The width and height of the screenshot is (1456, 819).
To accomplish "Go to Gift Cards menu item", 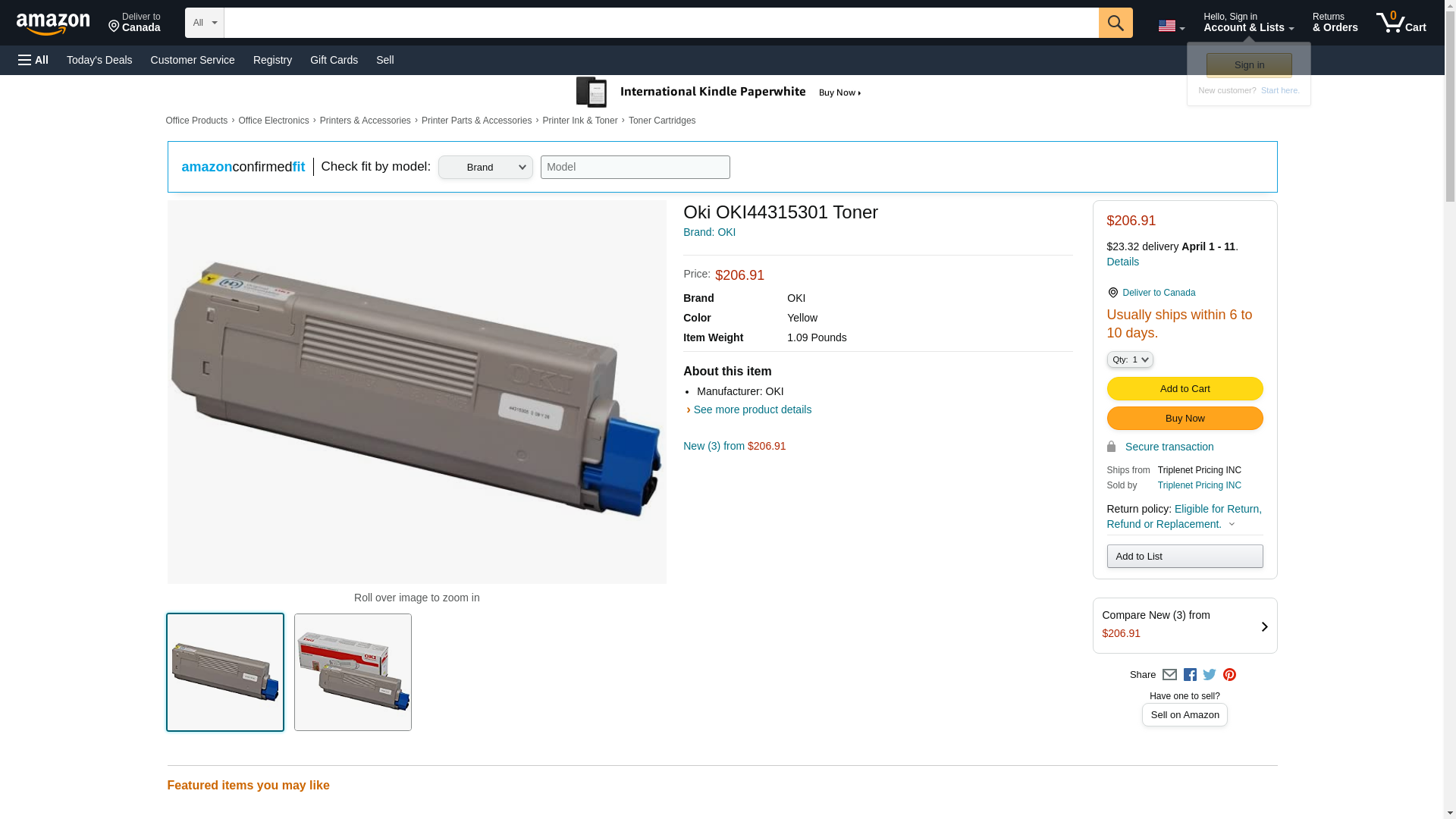I will (334, 60).
